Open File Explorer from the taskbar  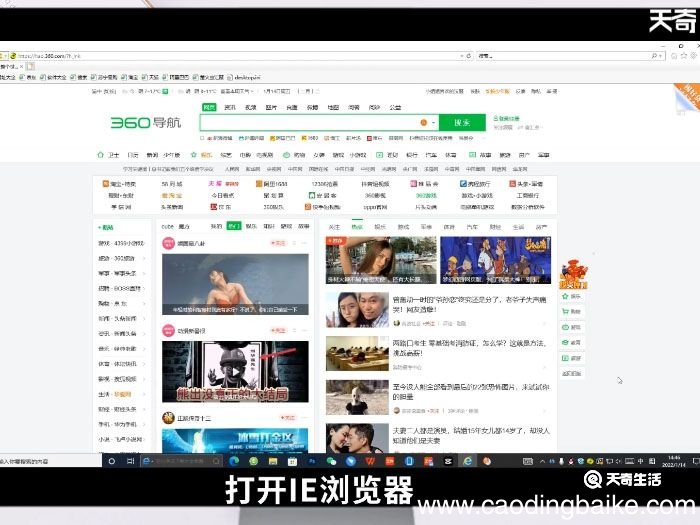pos(273,461)
